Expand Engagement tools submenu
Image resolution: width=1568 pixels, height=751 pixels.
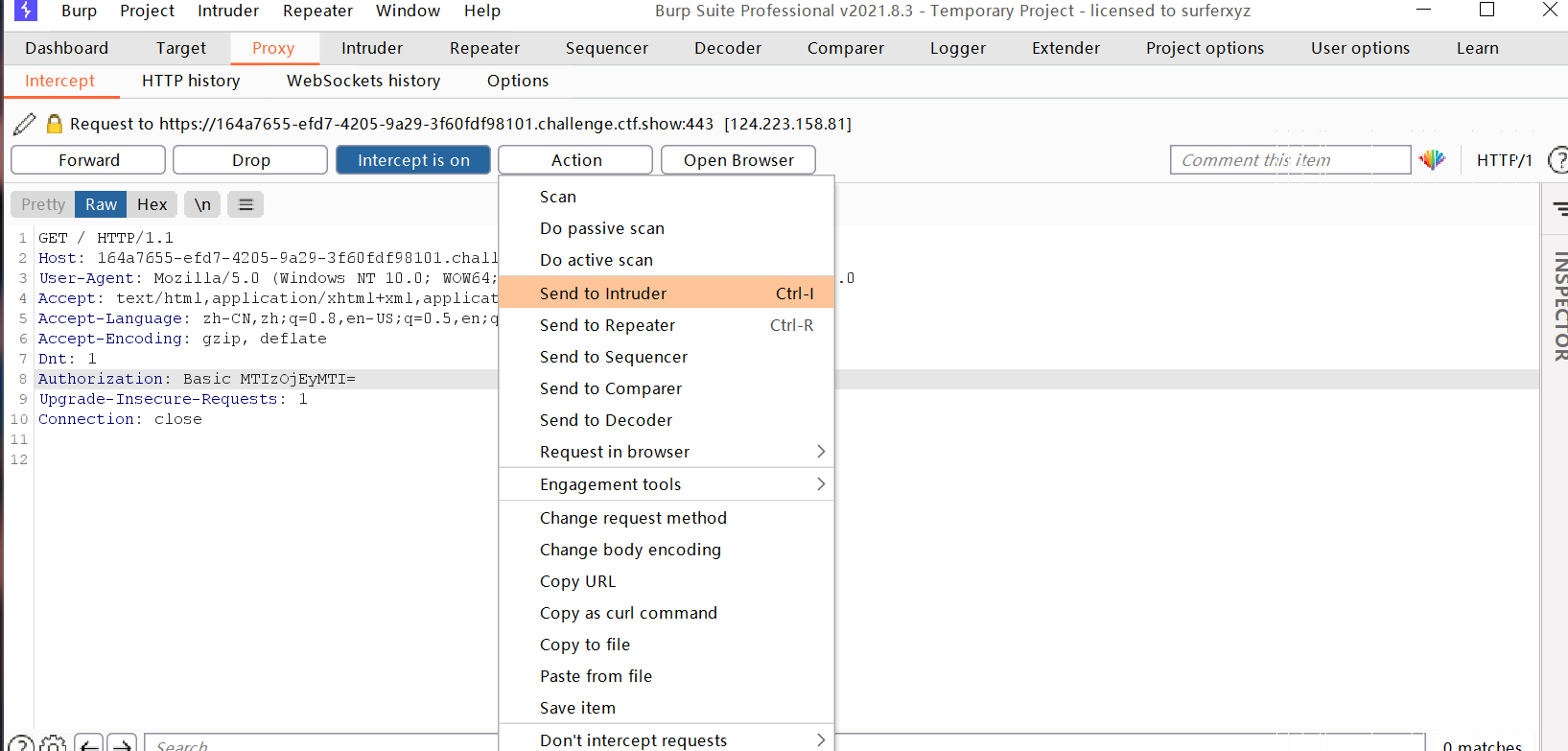pyautogui.click(x=667, y=484)
